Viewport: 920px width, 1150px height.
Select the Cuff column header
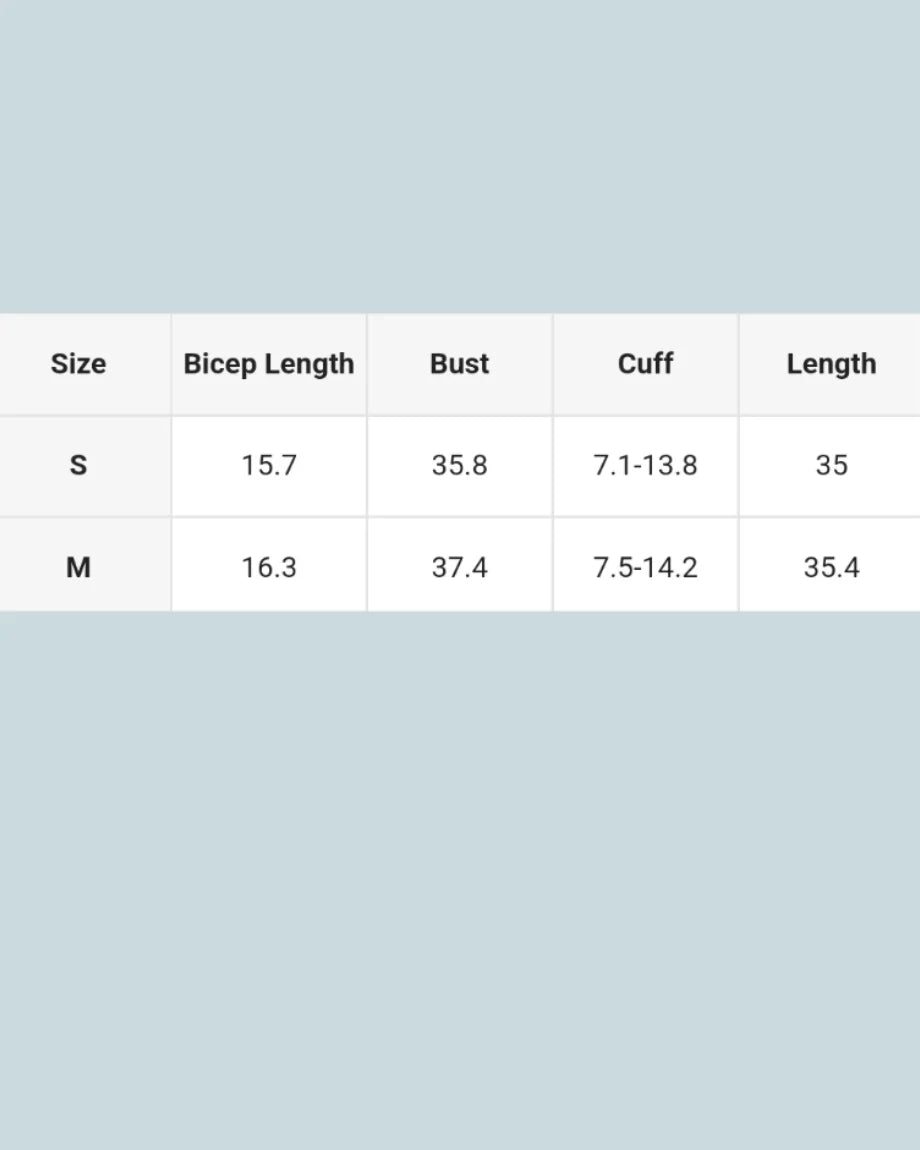645,364
